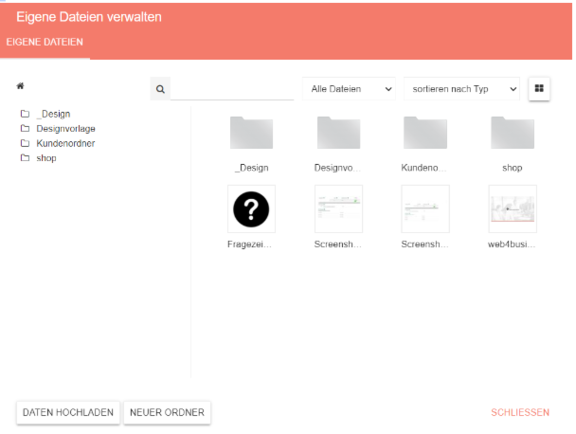Image resolution: width=576 pixels, height=434 pixels.
Task: Select the web4busi... image thumbnail
Action: click(x=512, y=209)
